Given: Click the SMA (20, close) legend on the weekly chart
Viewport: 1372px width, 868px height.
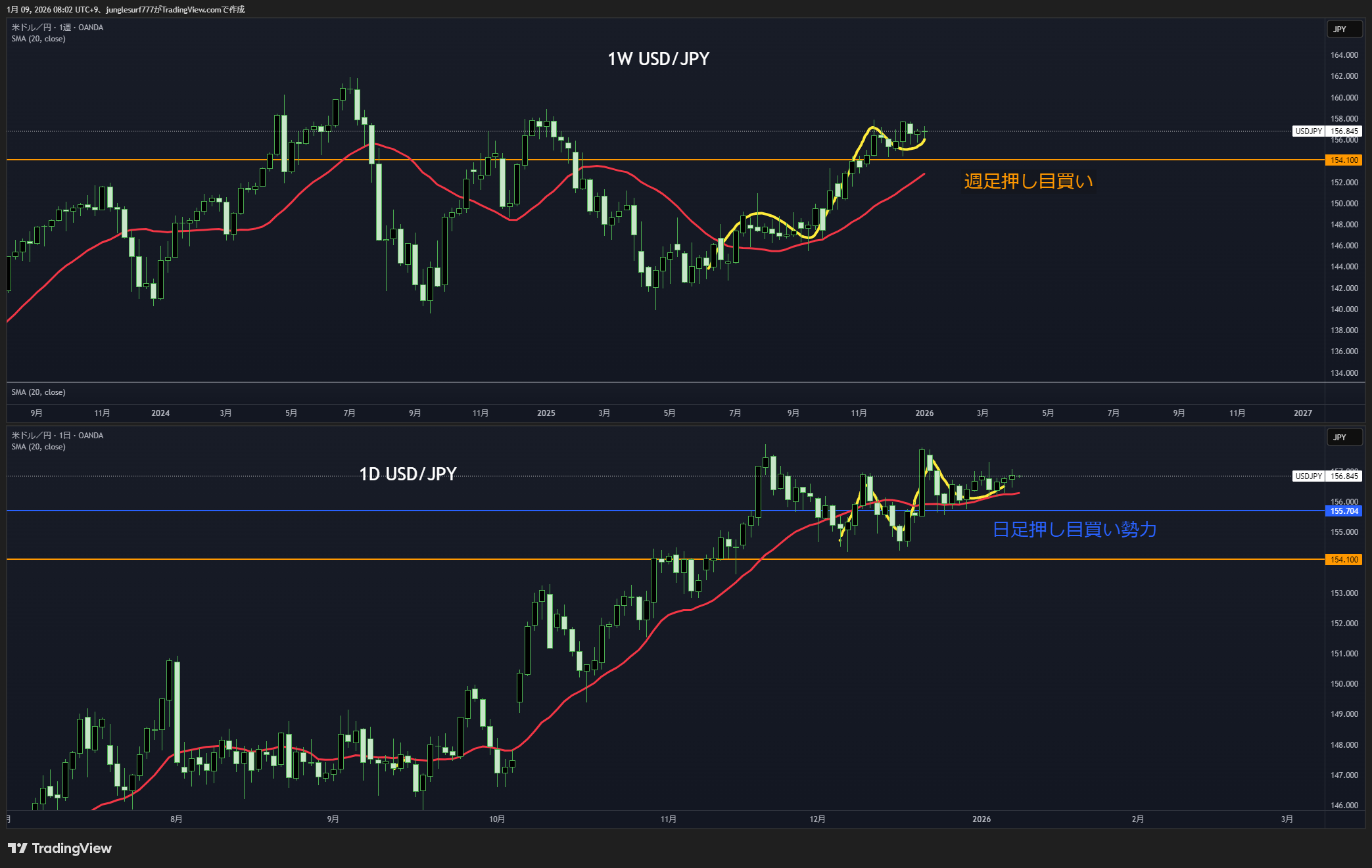Looking at the screenshot, I should tap(38, 39).
